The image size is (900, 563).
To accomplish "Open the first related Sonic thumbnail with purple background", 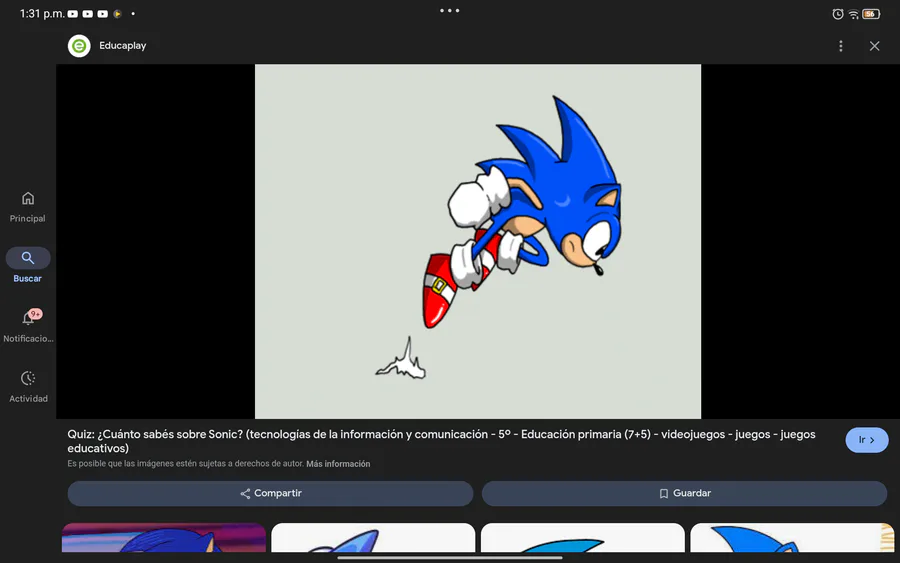I will (164, 538).
